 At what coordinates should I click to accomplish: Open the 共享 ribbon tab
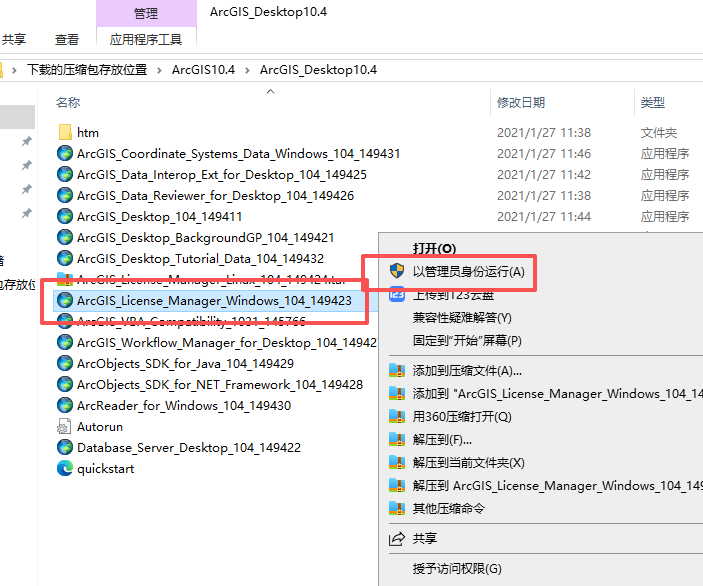point(14,39)
